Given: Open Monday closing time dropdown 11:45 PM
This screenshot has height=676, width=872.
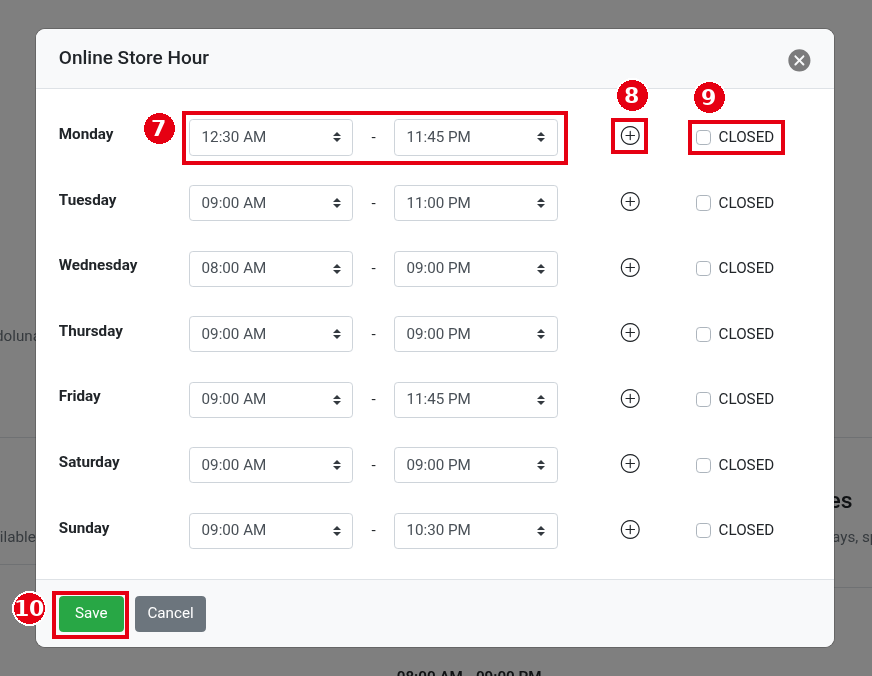Looking at the screenshot, I should pyautogui.click(x=475, y=137).
